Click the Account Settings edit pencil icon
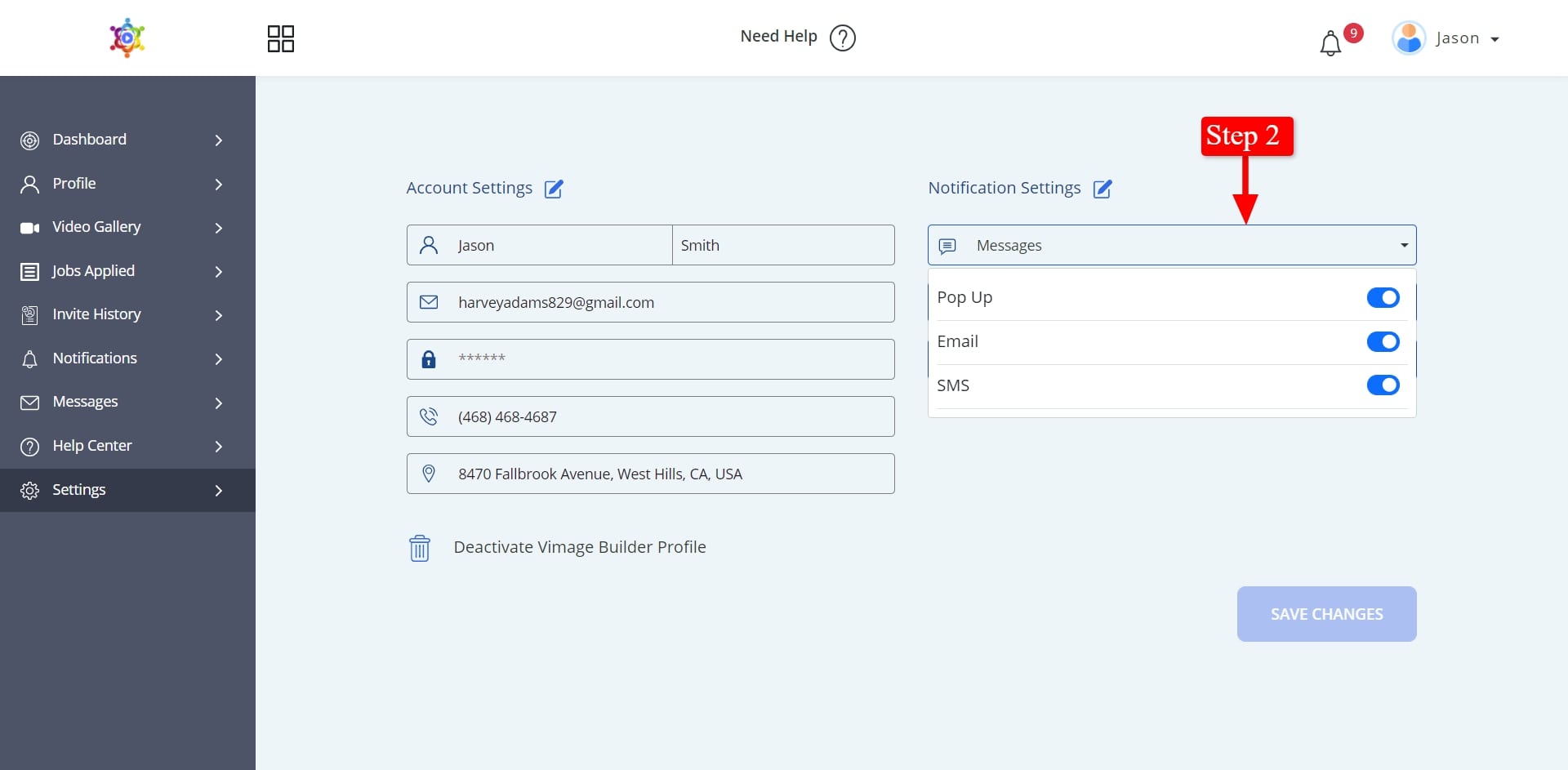Image resolution: width=1568 pixels, height=770 pixels. click(x=554, y=189)
